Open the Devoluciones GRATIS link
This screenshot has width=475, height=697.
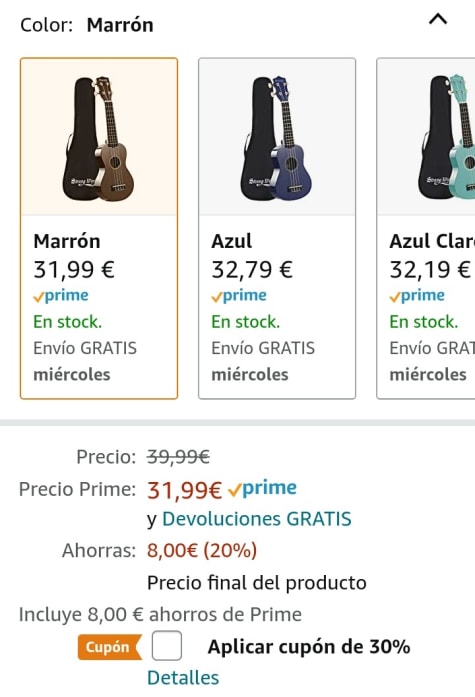[257, 519]
